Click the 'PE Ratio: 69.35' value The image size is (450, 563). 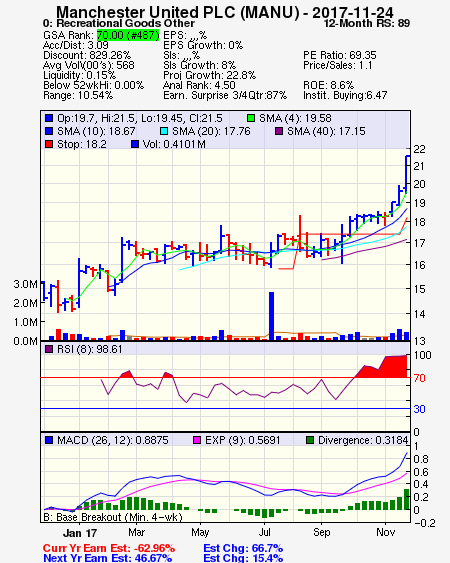click(340, 55)
